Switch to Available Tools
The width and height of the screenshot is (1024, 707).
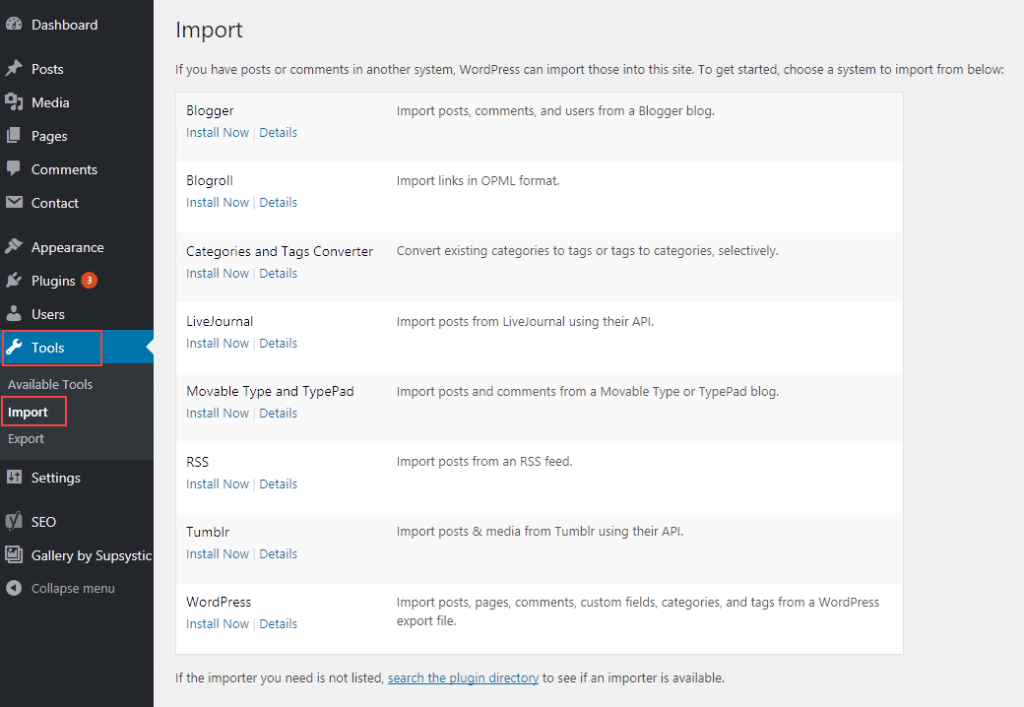pyautogui.click(x=50, y=384)
